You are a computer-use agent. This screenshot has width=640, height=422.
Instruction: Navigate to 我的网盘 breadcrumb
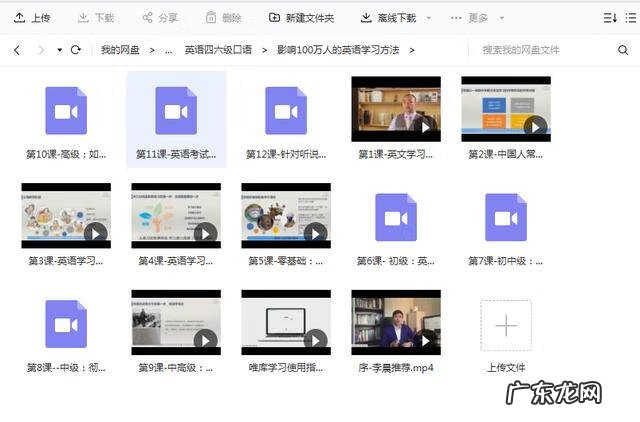120,50
